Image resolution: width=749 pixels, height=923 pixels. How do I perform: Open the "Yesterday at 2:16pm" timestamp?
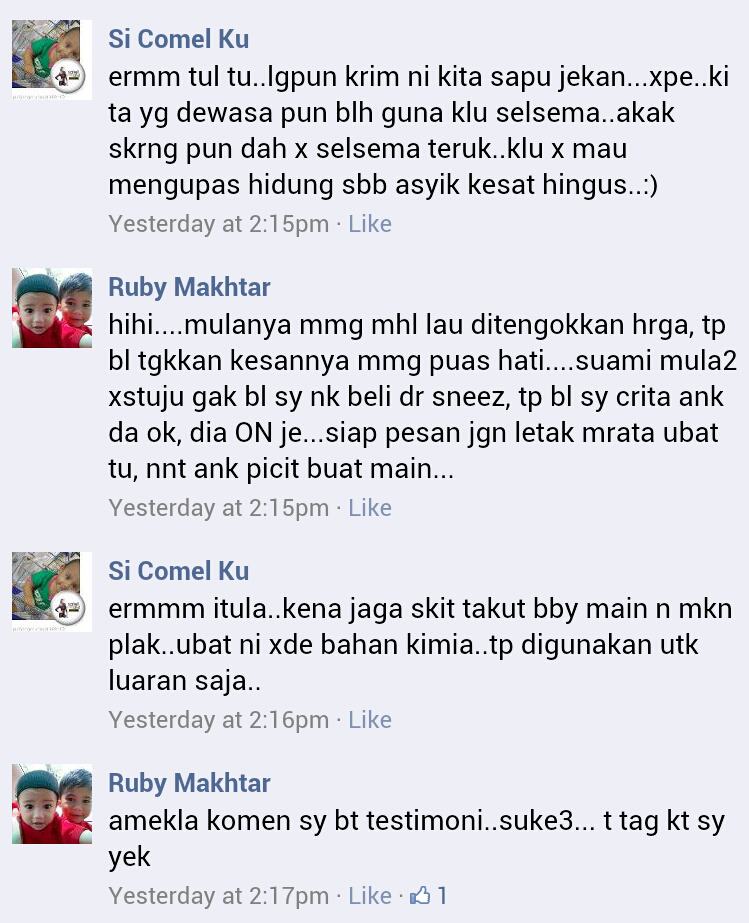tap(218, 719)
